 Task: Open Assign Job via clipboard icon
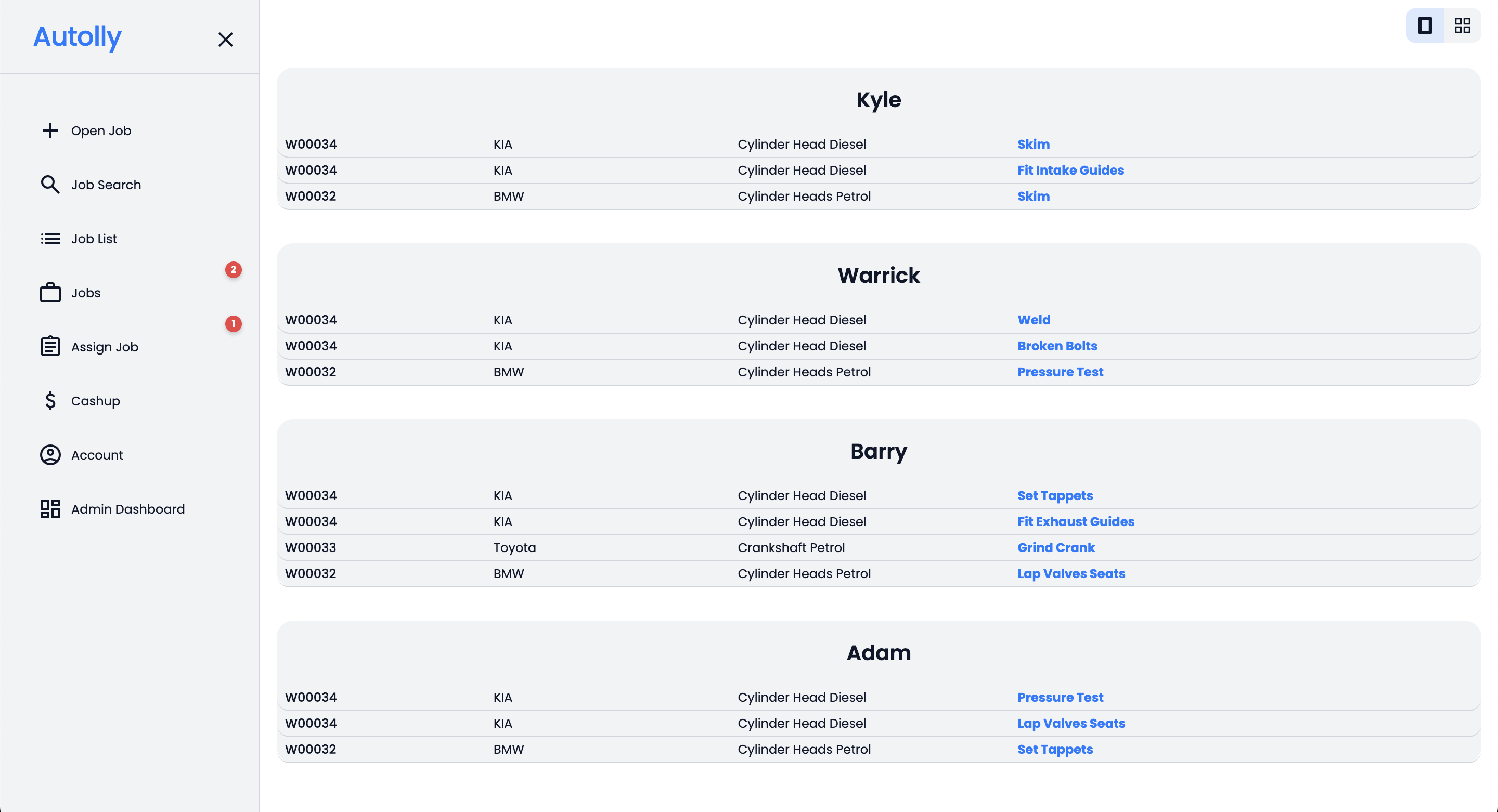[x=50, y=346]
